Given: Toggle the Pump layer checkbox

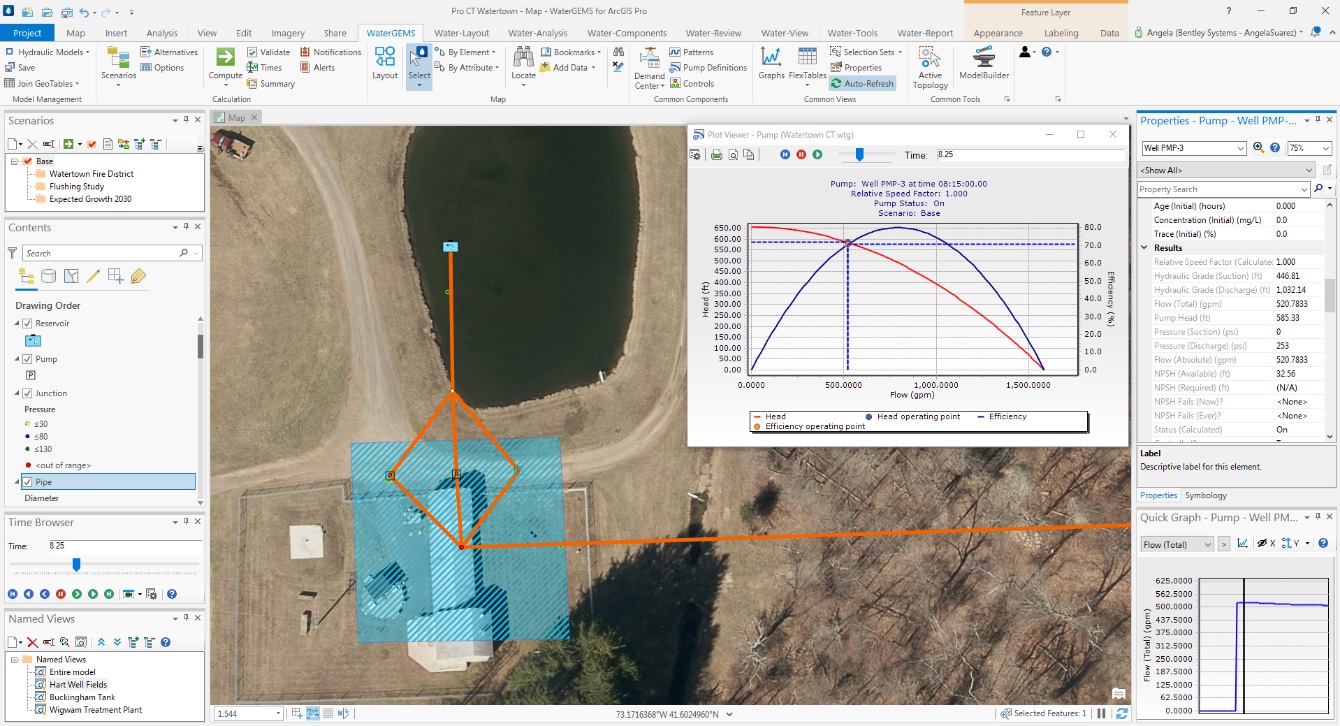Looking at the screenshot, I should tap(27, 359).
